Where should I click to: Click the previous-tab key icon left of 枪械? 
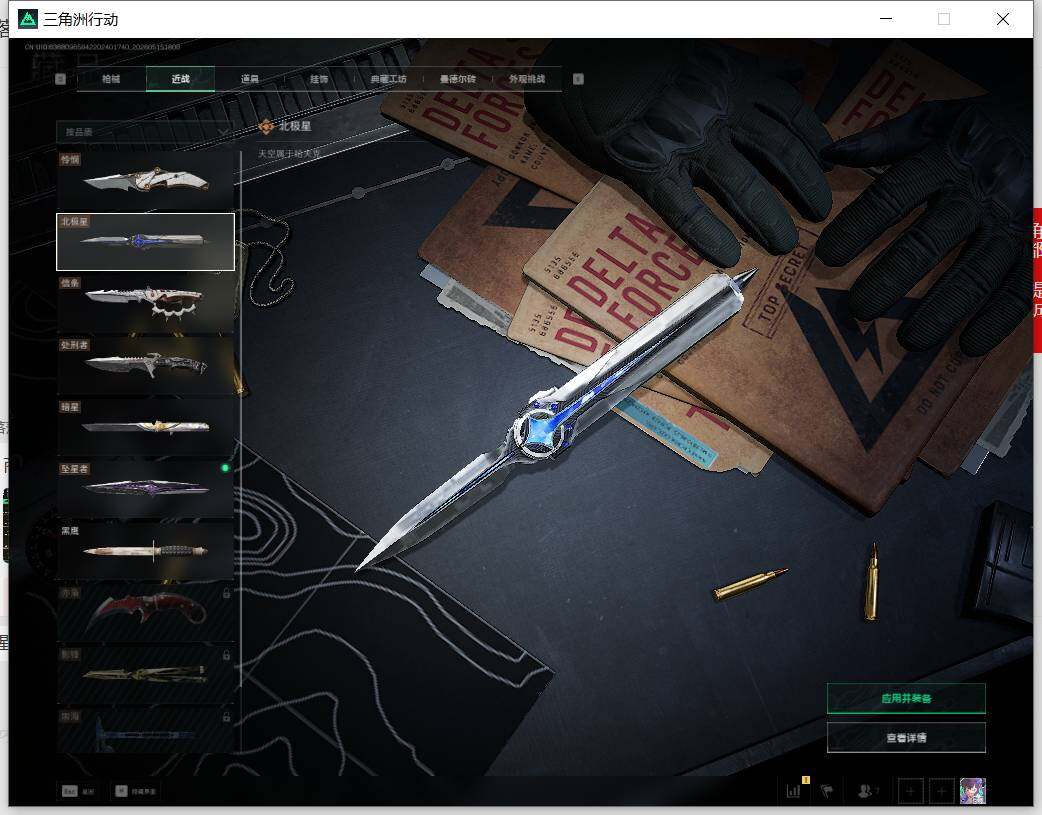coord(60,79)
